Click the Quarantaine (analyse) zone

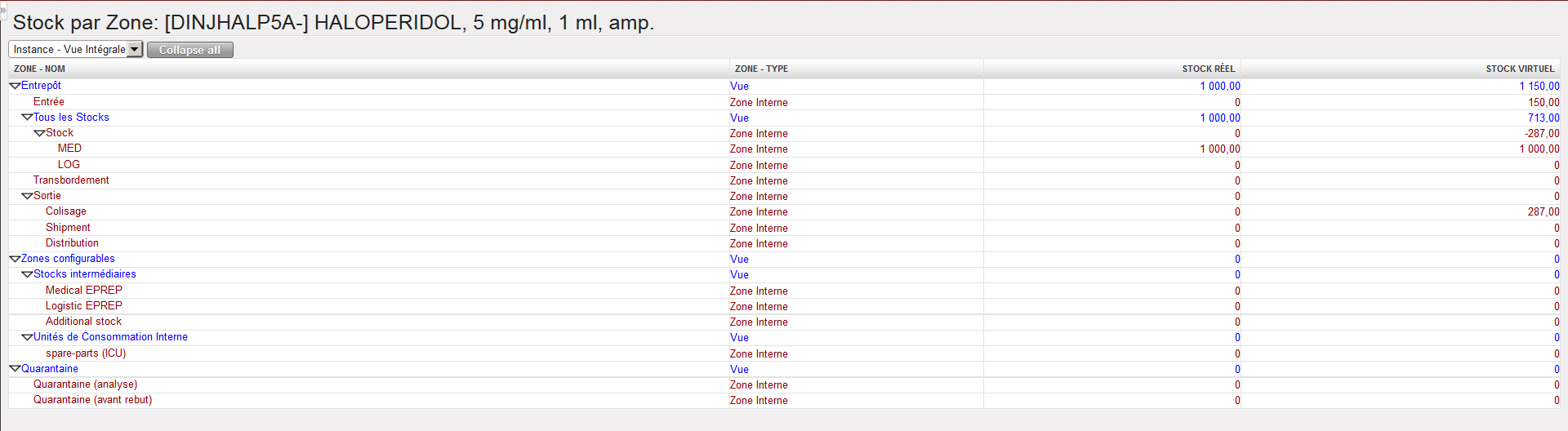click(85, 384)
